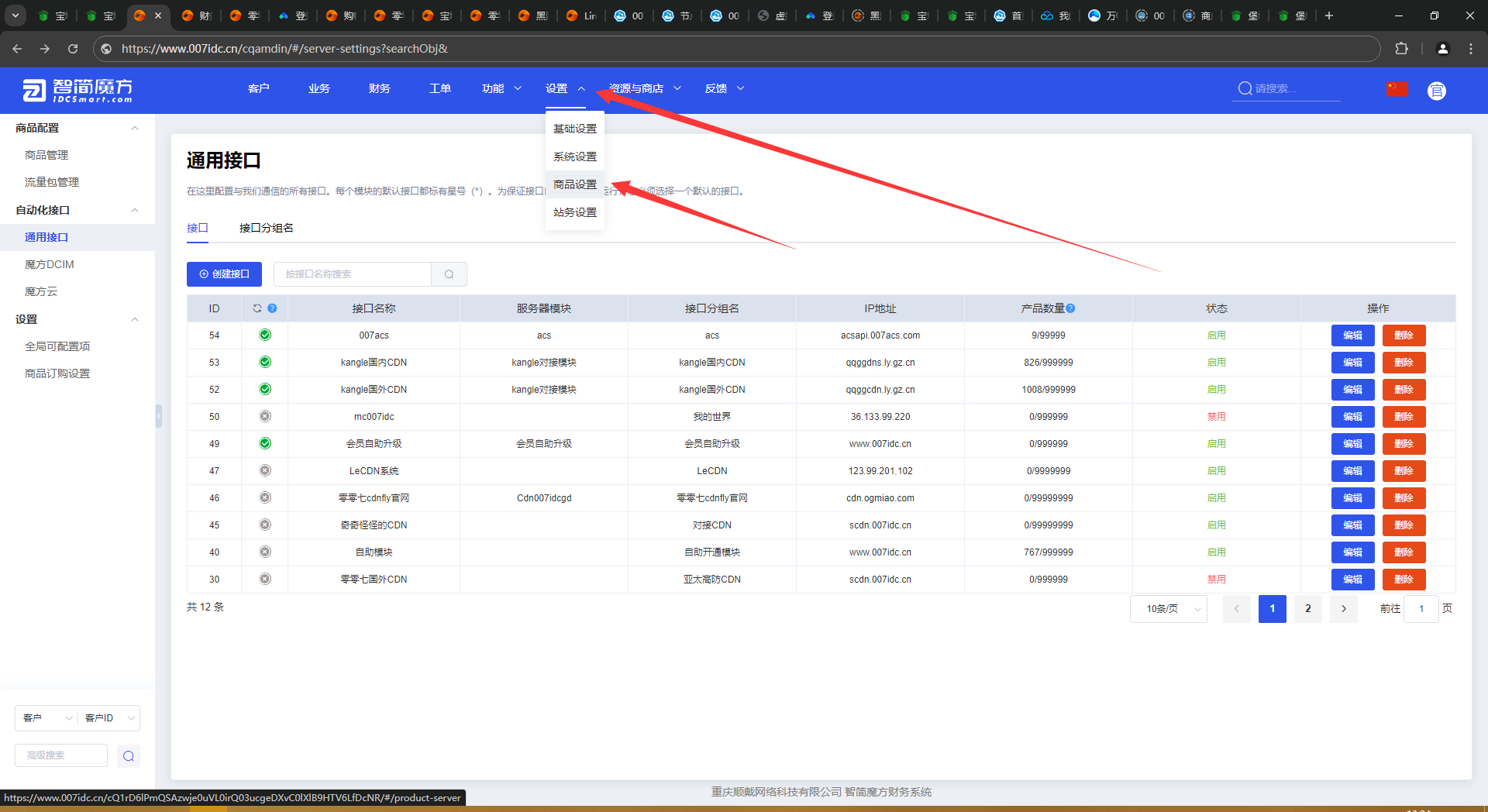Collapse the sidebar with the edge handle

[159, 416]
